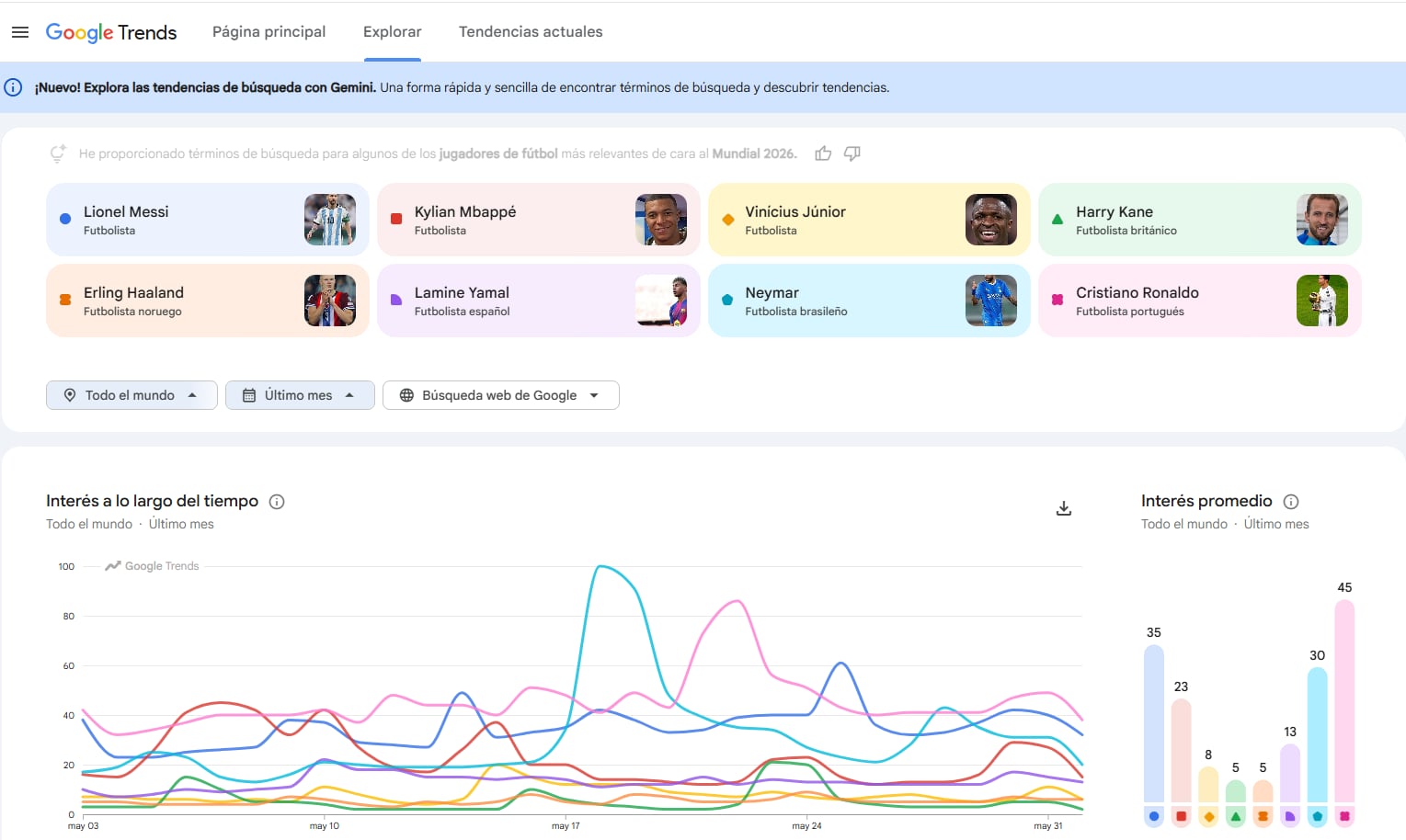Download the Interés a lo largo del tiempo chart
This screenshot has height=840, width=1406.
click(1064, 508)
